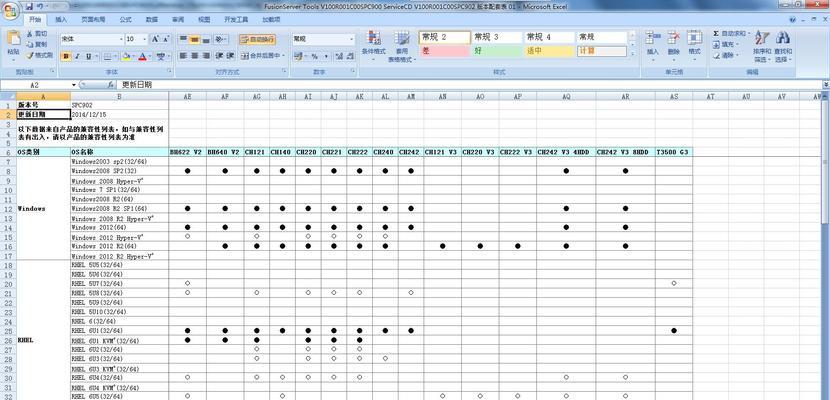Open AutoSum (自动求和) dropdown
This screenshot has width=830, height=400.
(748, 33)
